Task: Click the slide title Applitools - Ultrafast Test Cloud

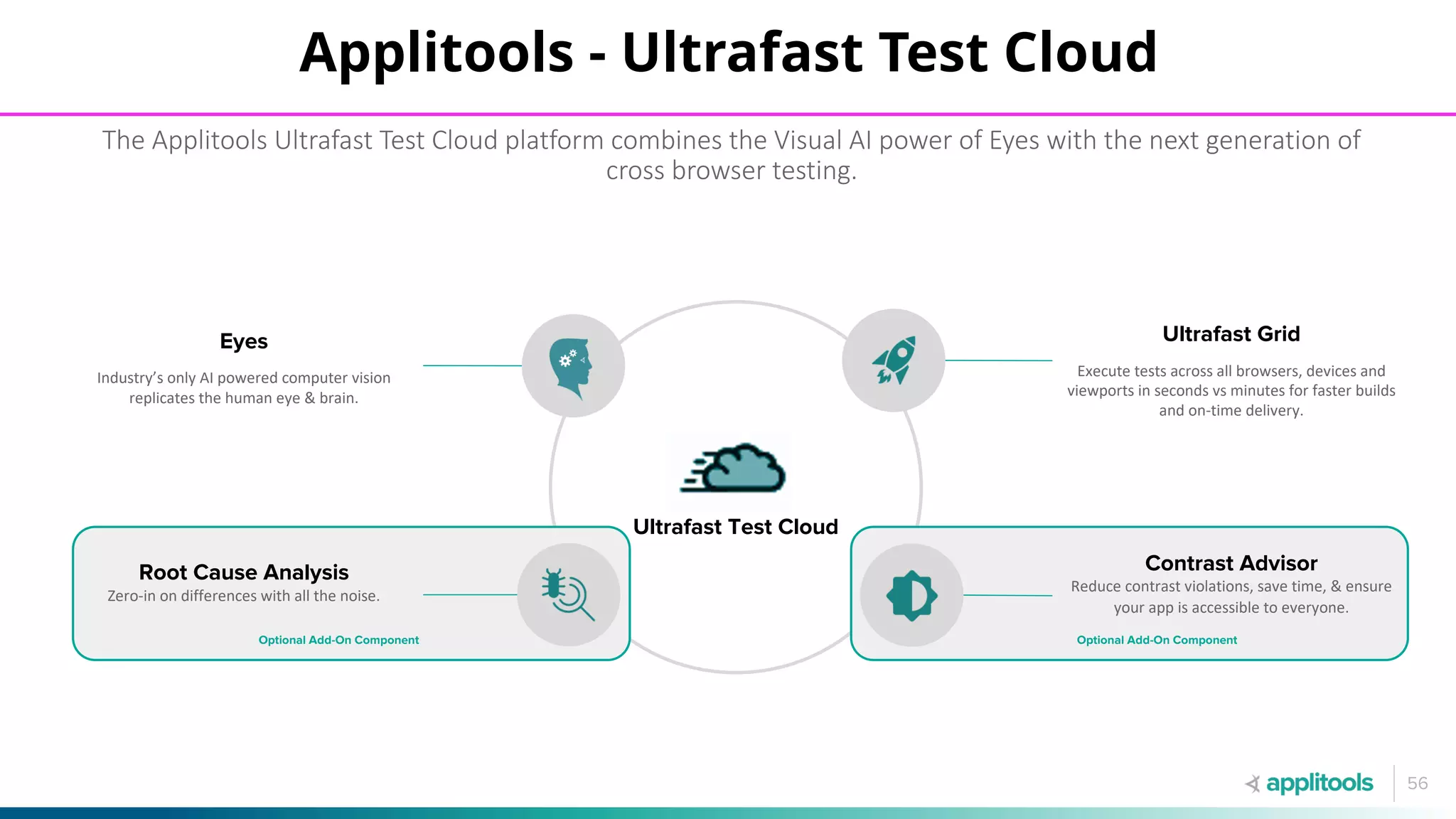Action: pos(728,52)
